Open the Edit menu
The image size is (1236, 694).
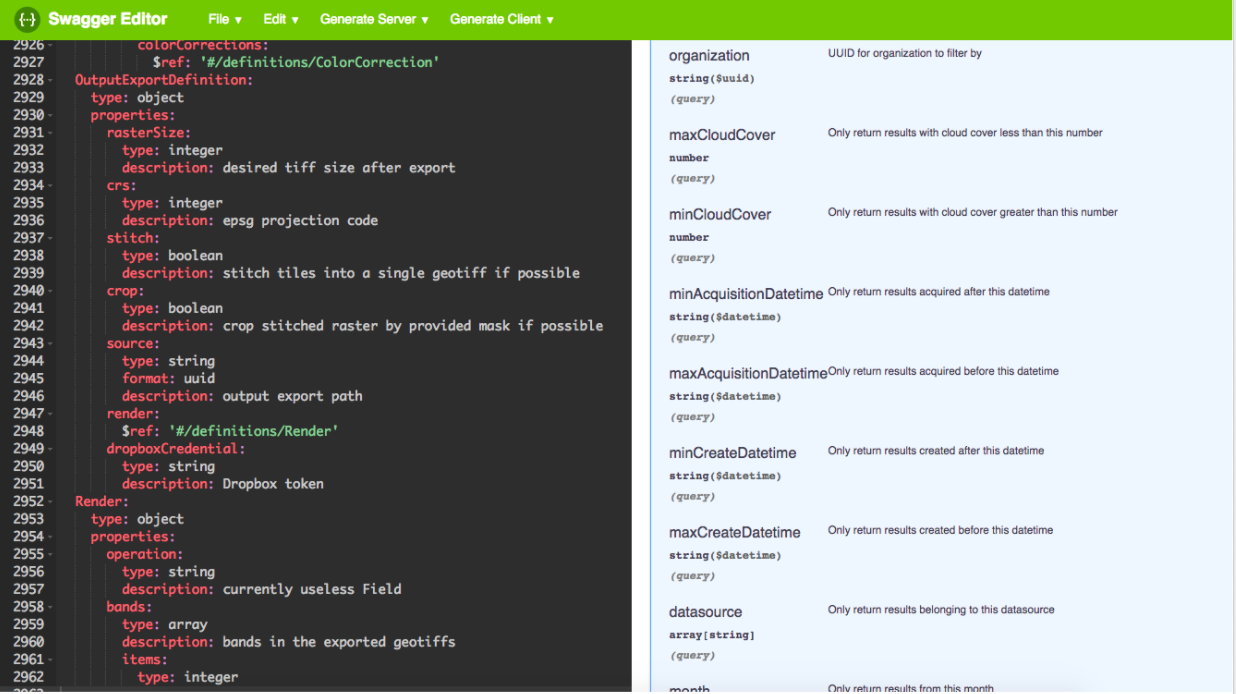(x=281, y=19)
